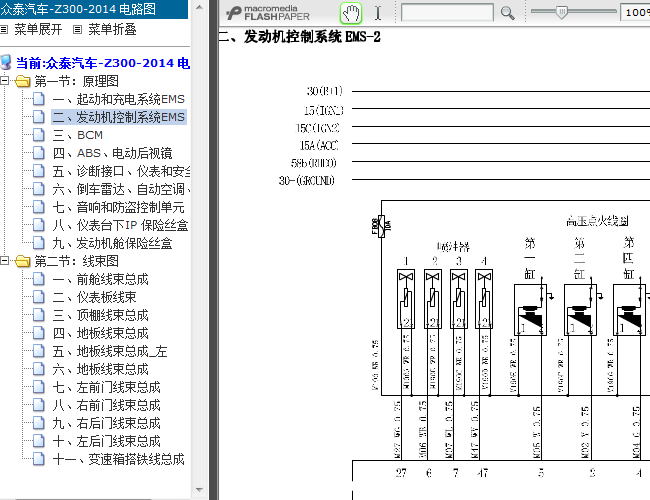Click the sidebar scroll up arrow
The height and width of the screenshot is (500, 650).
click(199, 7)
